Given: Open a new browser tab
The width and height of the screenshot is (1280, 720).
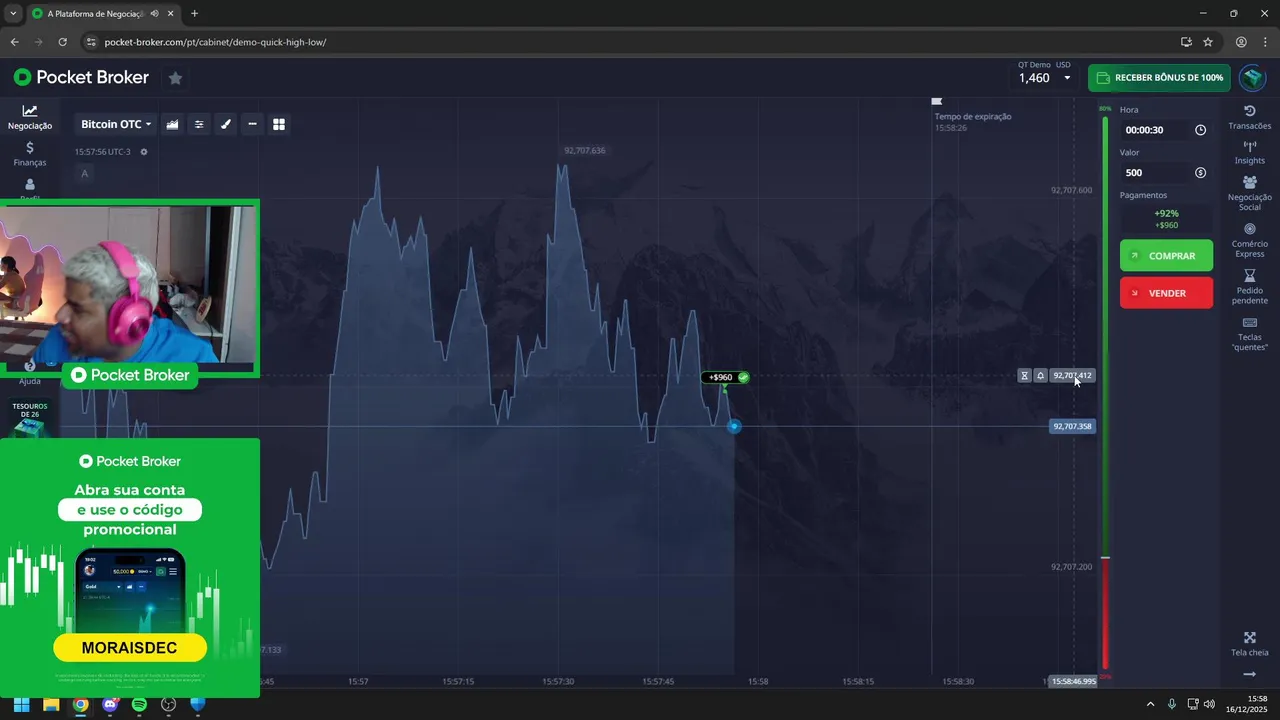Looking at the screenshot, I should point(194,14).
